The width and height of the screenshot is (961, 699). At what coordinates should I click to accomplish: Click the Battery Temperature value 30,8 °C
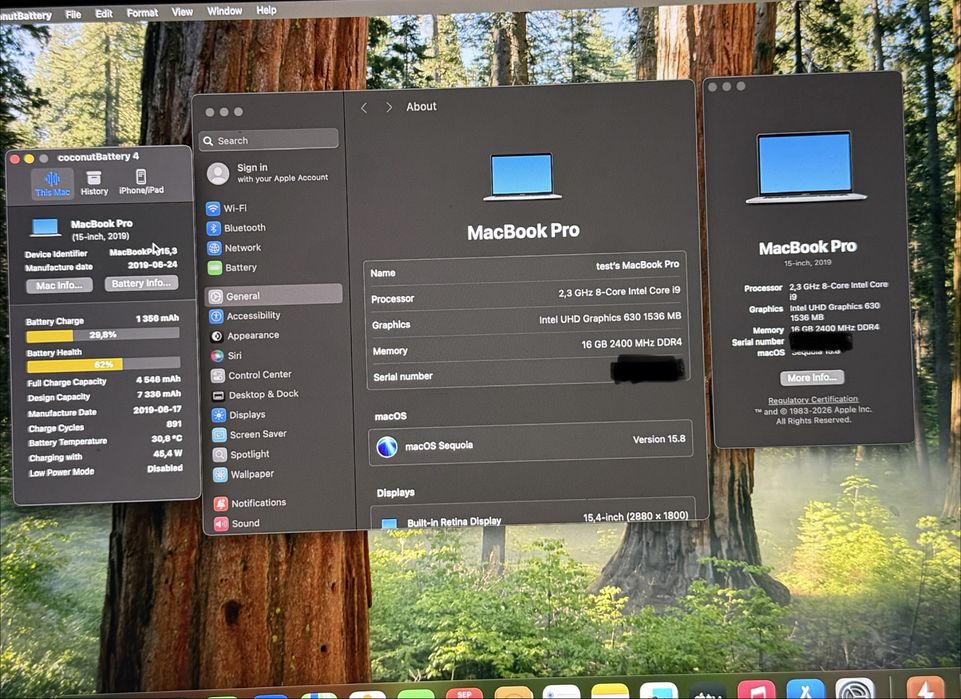pos(167,439)
